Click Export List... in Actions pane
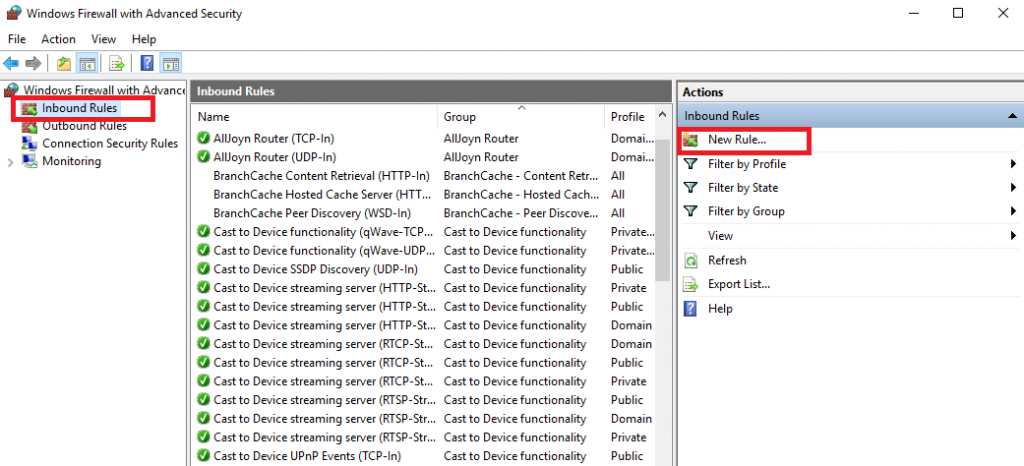 [x=739, y=285]
